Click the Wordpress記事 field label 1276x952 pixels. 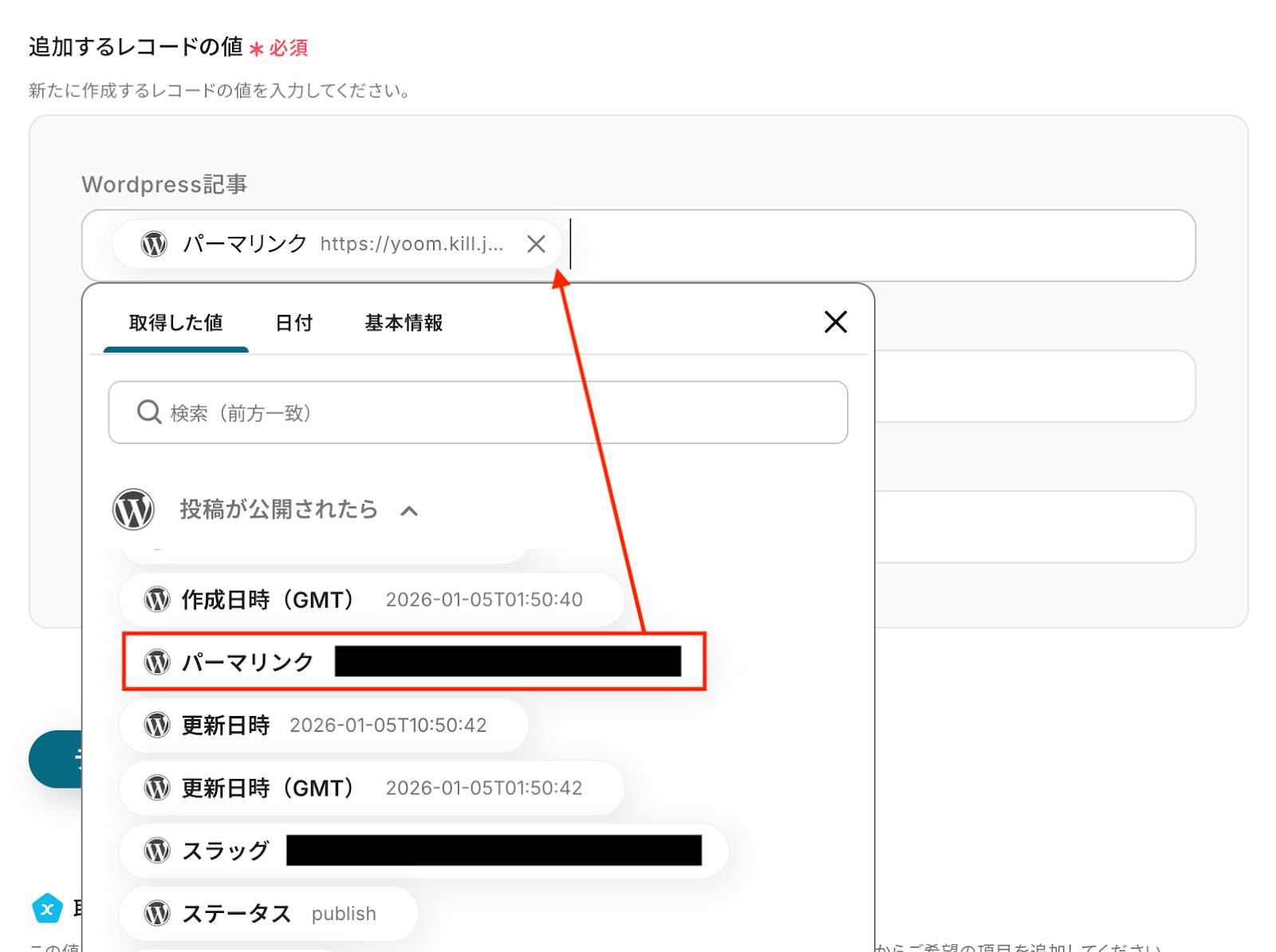point(164,184)
